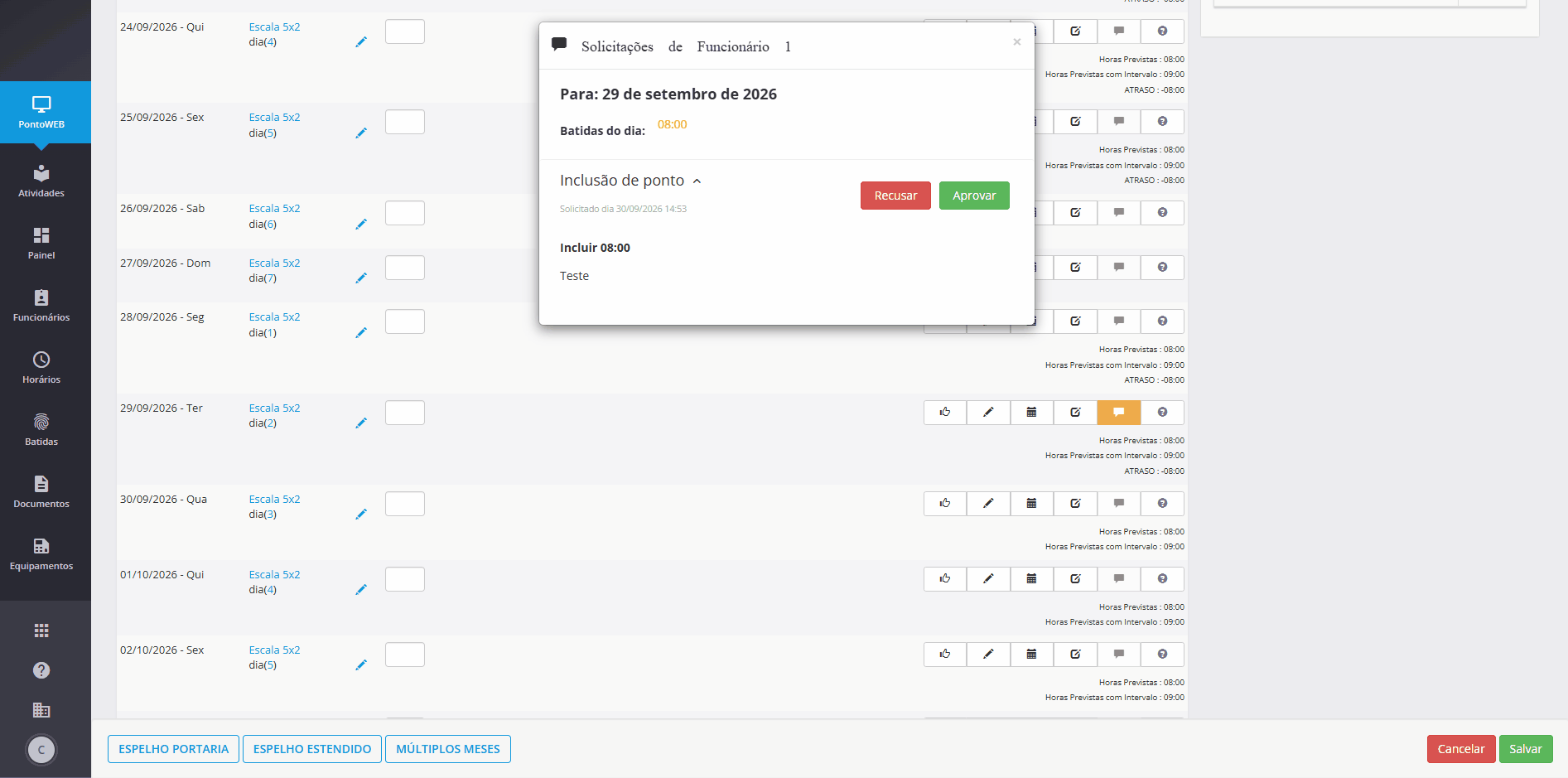This screenshot has width=1568, height=778.
Task: Open the user avatar C
Action: tap(41, 750)
